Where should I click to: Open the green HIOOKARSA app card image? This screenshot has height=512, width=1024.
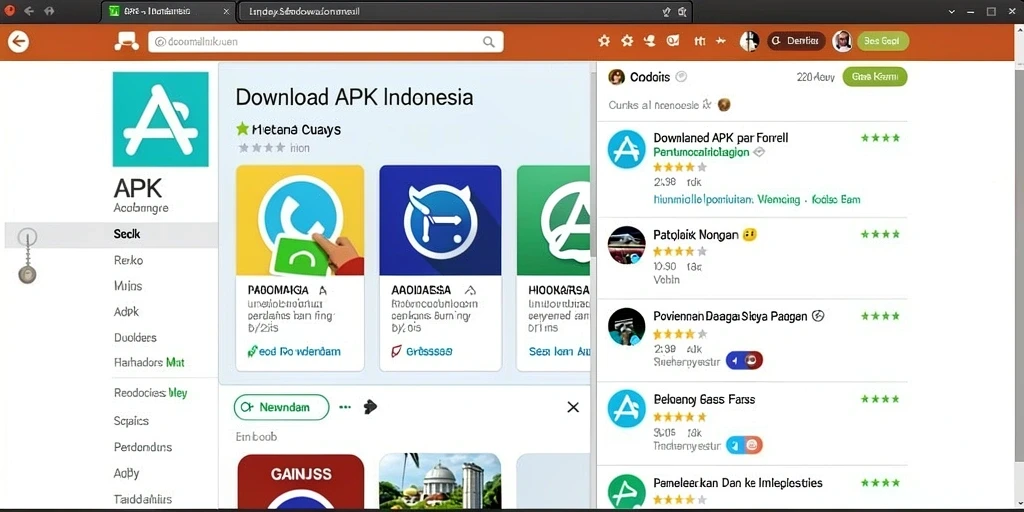click(553, 220)
